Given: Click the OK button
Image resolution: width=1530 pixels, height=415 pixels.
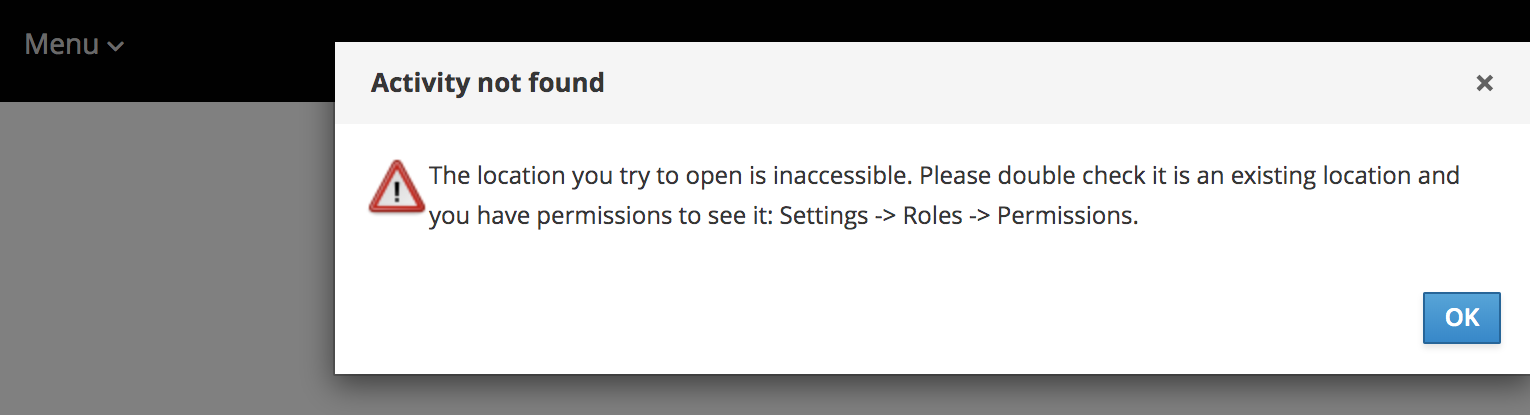Looking at the screenshot, I should (1461, 318).
